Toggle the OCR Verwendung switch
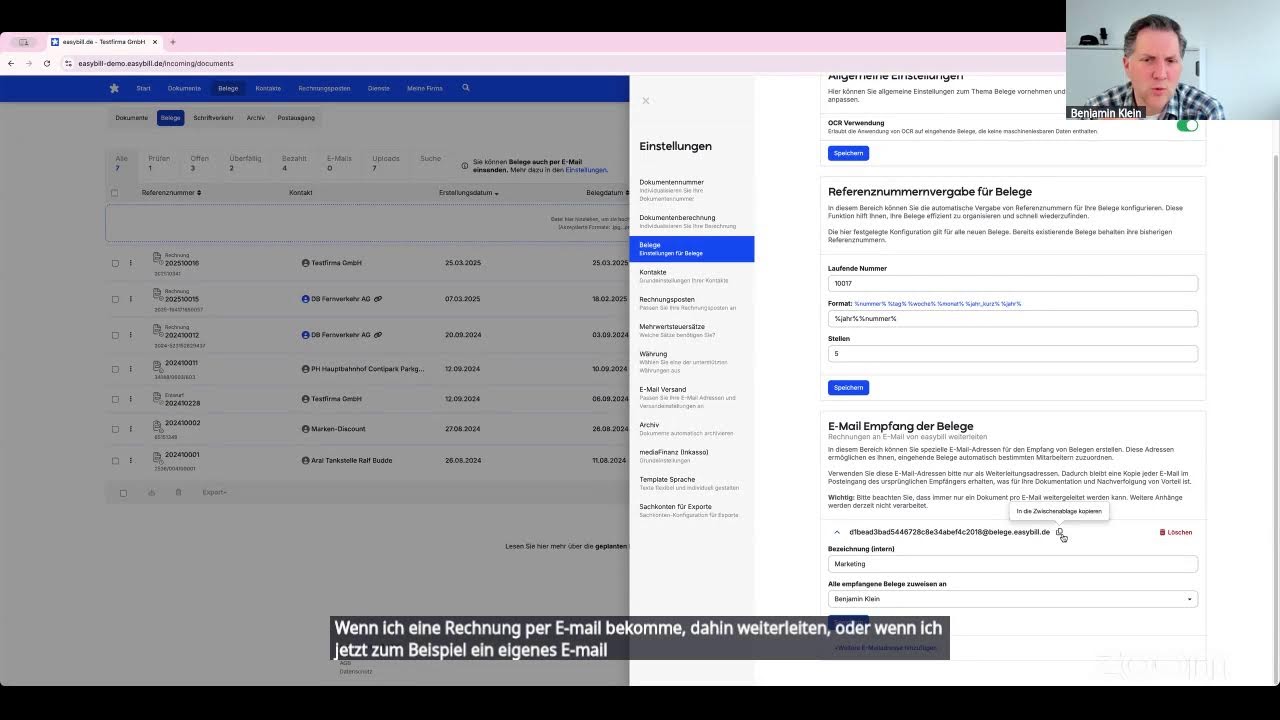 1187,125
